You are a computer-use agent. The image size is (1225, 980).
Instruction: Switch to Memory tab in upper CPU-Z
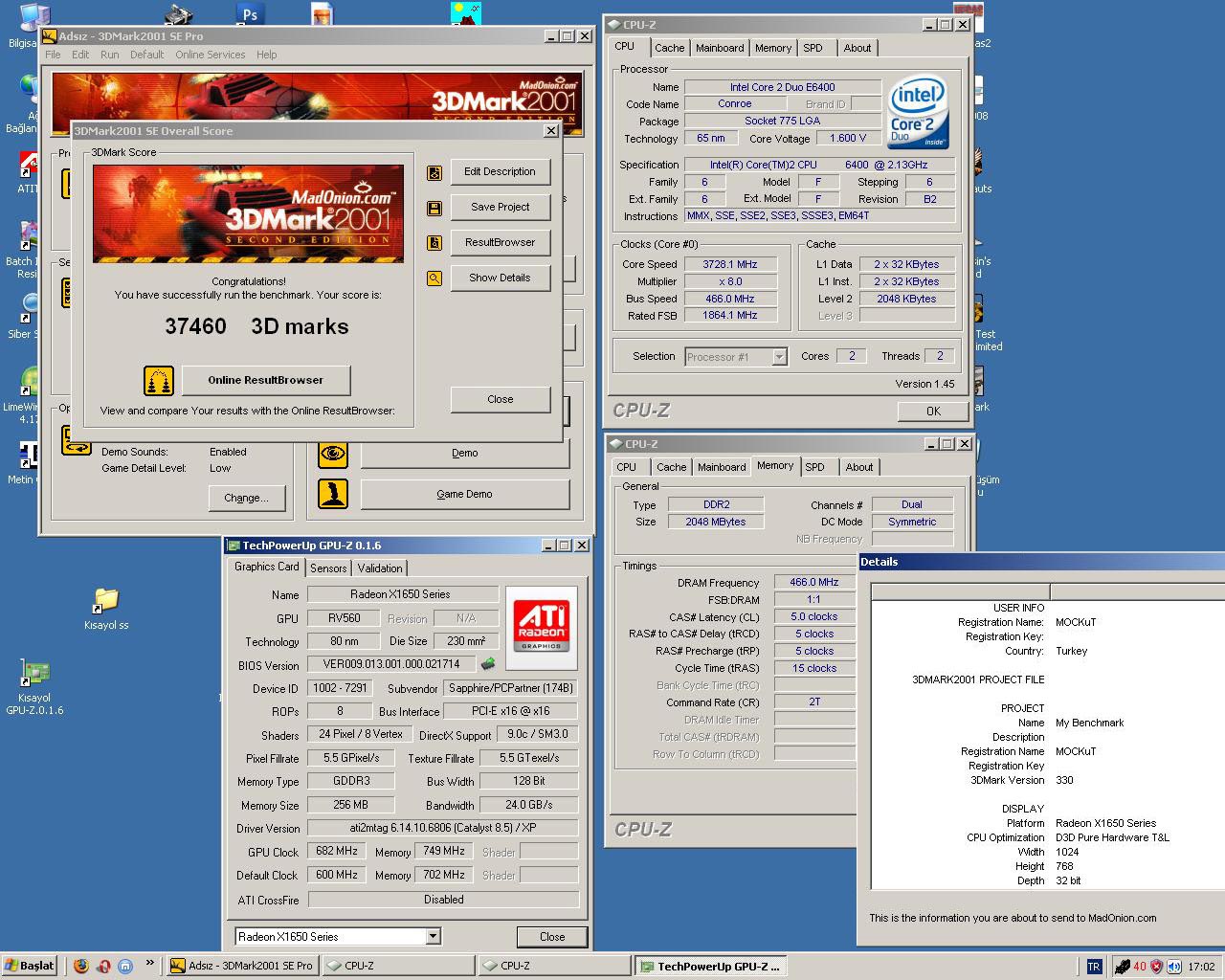coord(773,48)
